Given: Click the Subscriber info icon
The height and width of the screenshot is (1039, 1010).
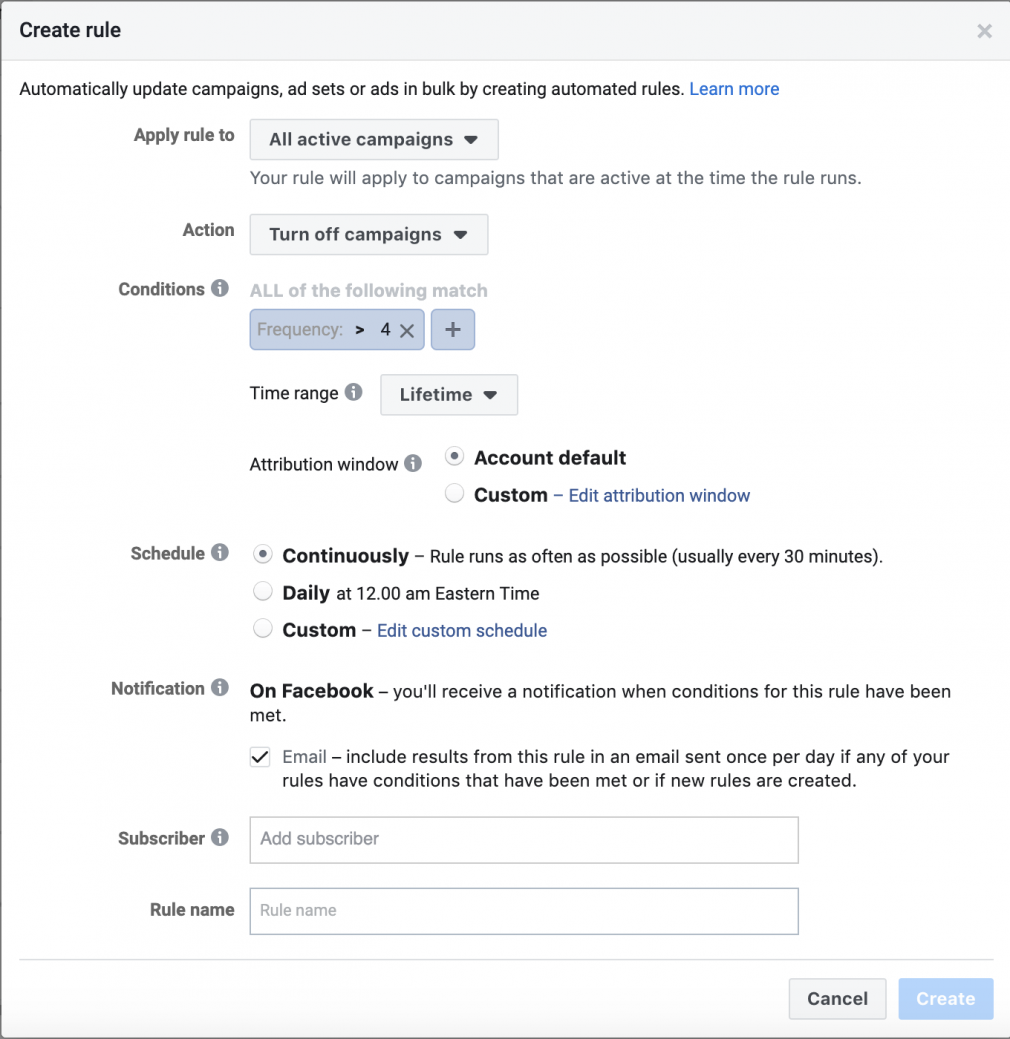Looking at the screenshot, I should click(222, 838).
